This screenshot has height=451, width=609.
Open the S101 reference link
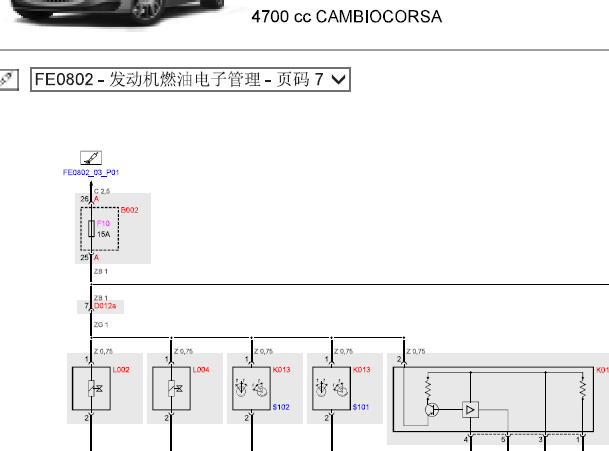click(x=361, y=407)
